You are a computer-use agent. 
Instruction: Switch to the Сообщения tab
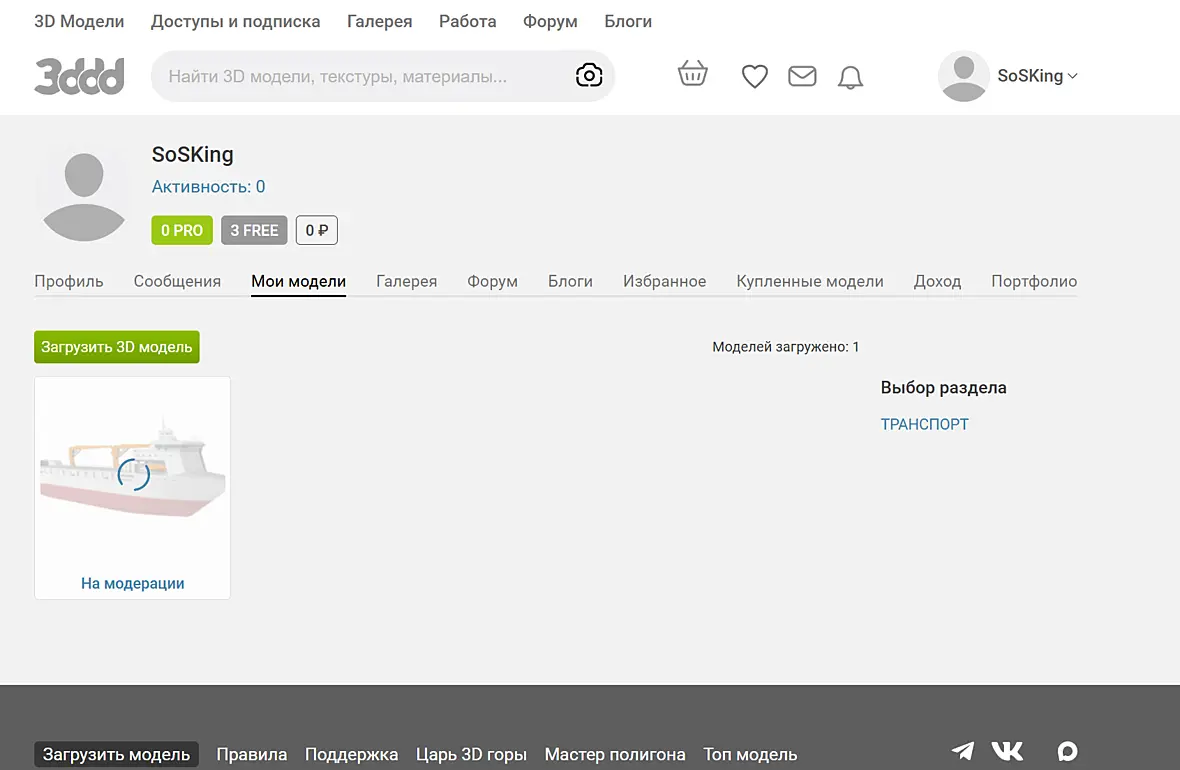(x=177, y=282)
